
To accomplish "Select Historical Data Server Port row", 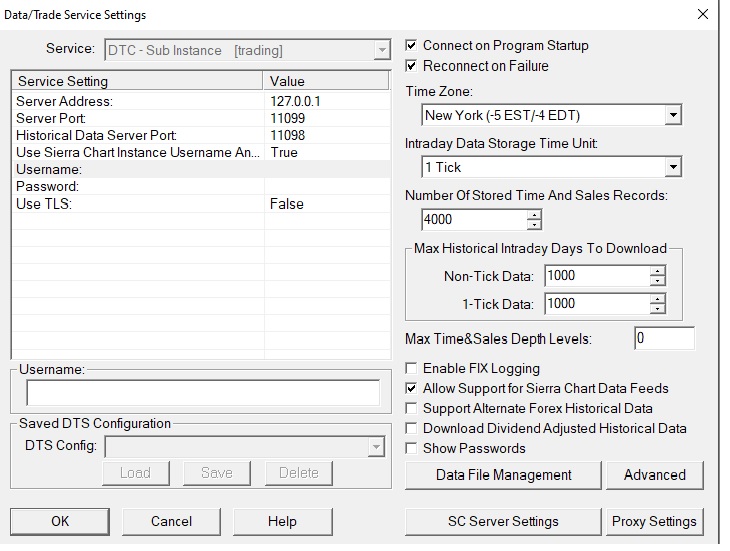I will [x=201, y=135].
